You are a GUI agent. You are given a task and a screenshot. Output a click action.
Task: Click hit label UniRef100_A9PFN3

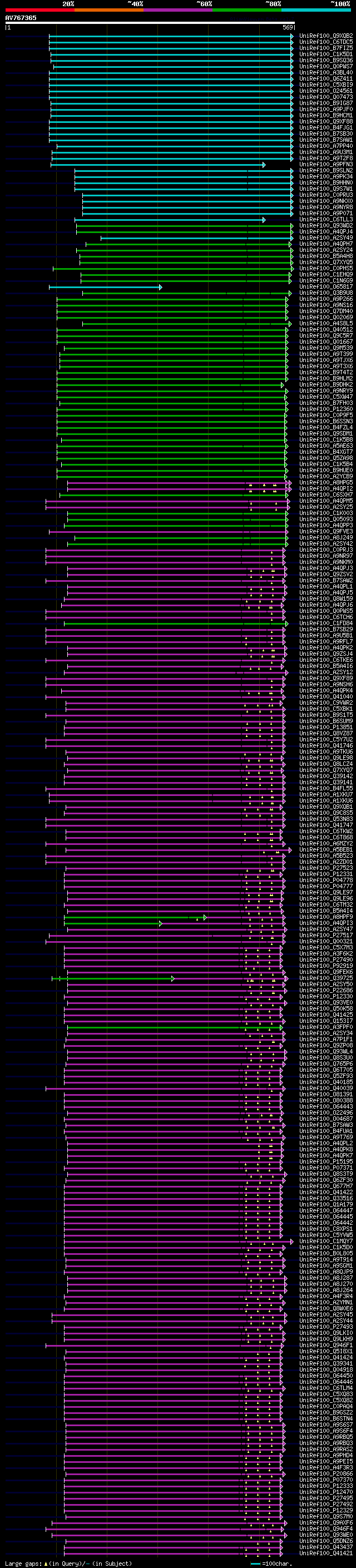326,164
